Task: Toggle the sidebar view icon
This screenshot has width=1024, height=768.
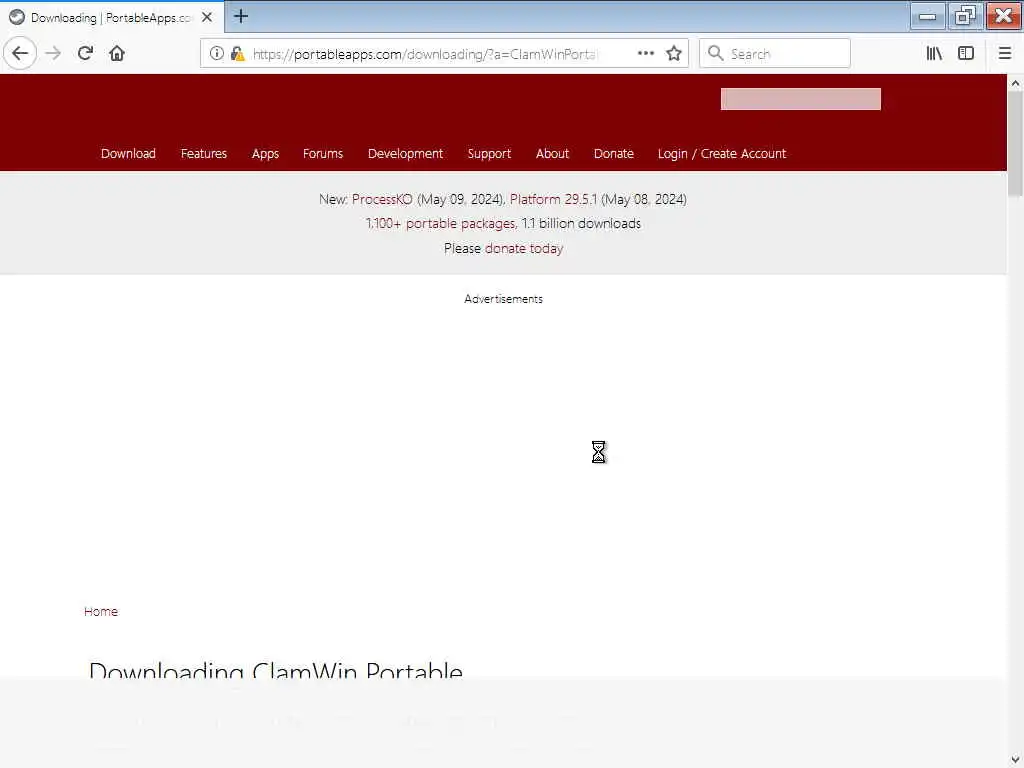Action: click(x=966, y=54)
